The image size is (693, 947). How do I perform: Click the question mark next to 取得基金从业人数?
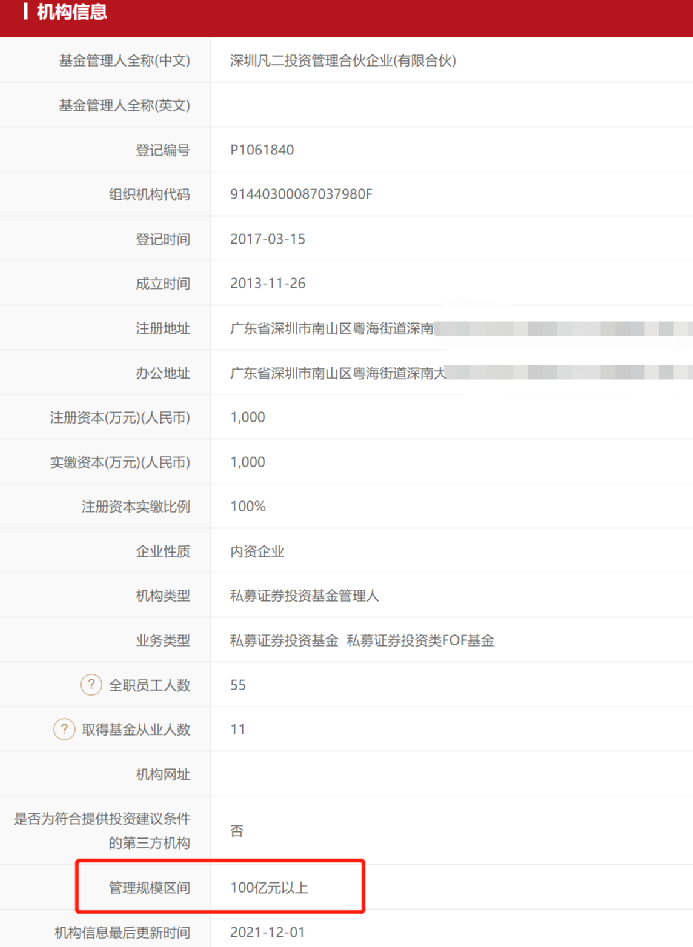(x=65, y=729)
